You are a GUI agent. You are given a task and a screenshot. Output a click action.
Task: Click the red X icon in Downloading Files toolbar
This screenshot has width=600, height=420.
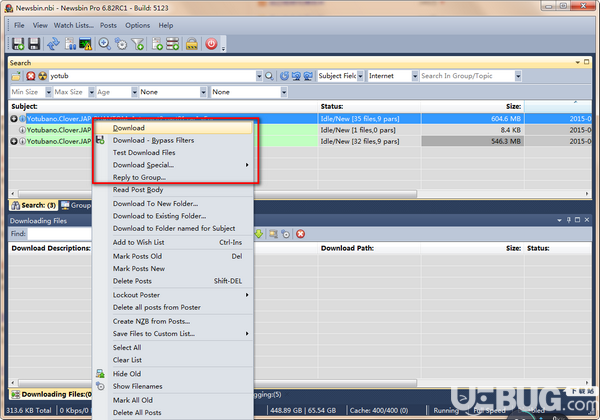pos(301,234)
